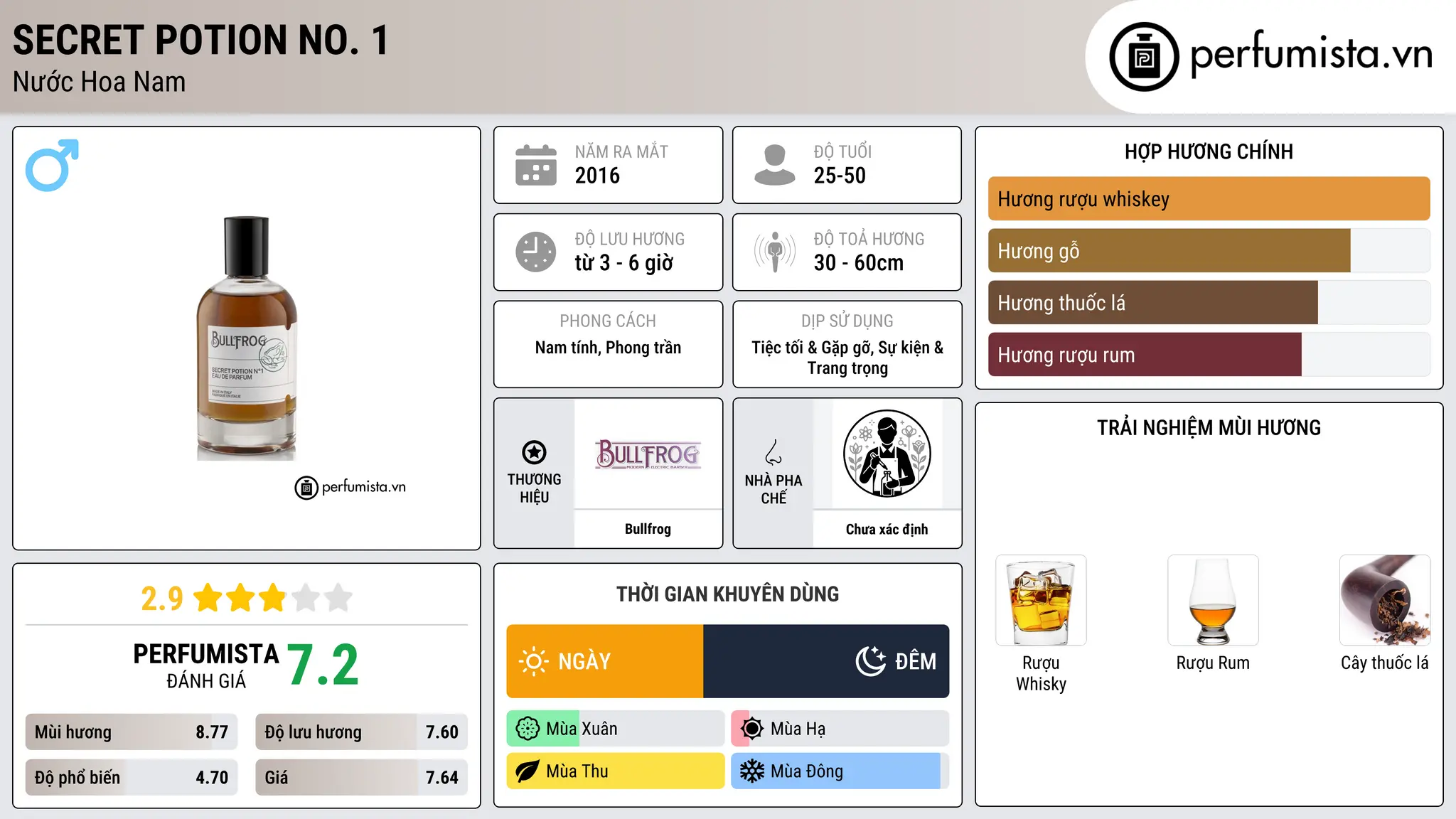Click the Độ lưu hương score "7.60"

click(x=441, y=732)
